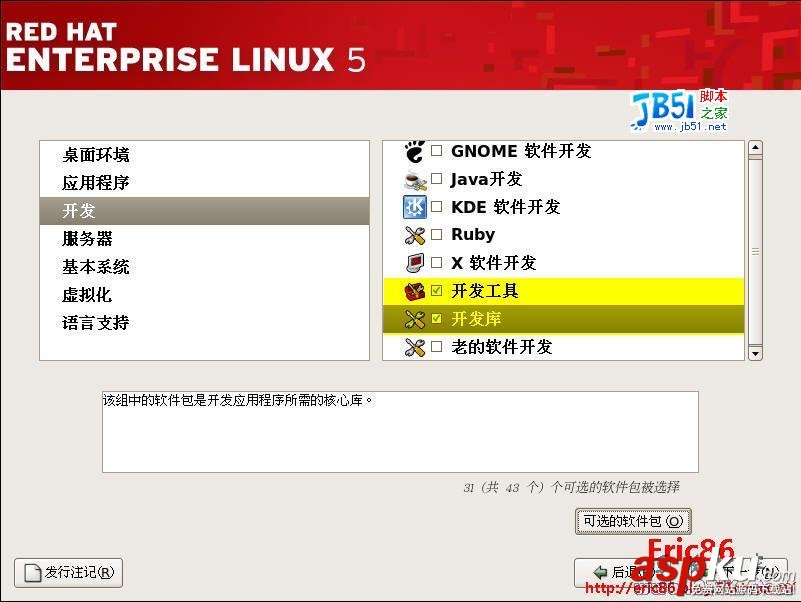Click the package group description text box

coord(400,432)
